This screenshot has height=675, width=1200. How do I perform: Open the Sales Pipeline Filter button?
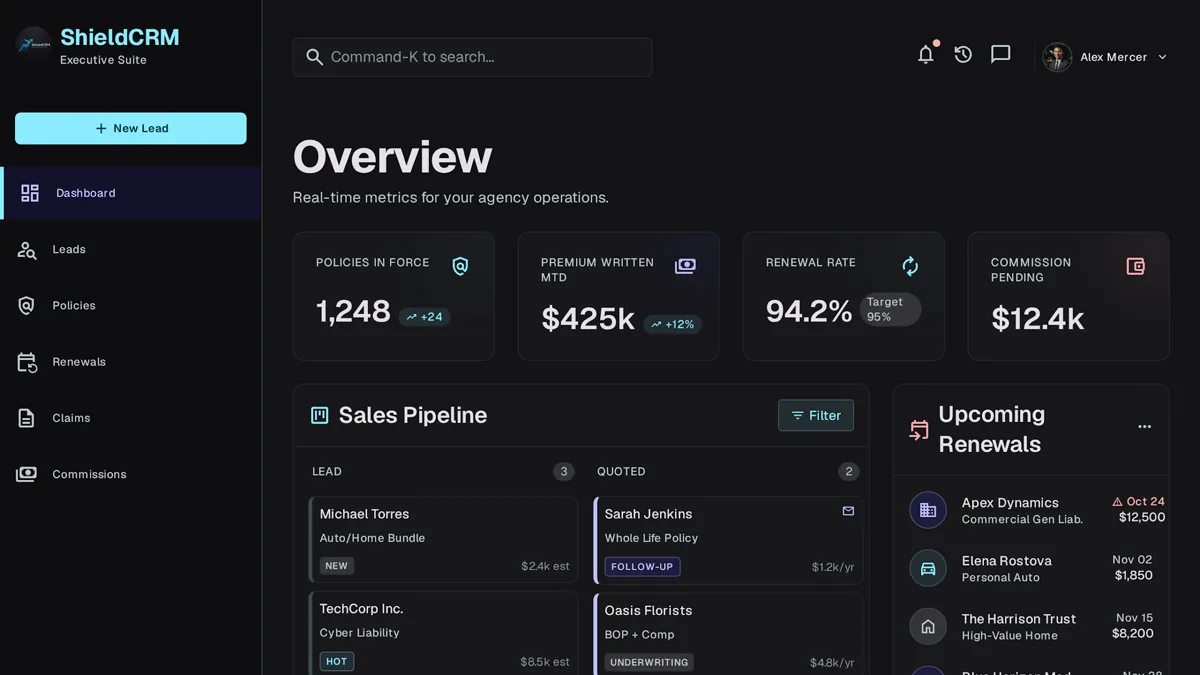816,415
